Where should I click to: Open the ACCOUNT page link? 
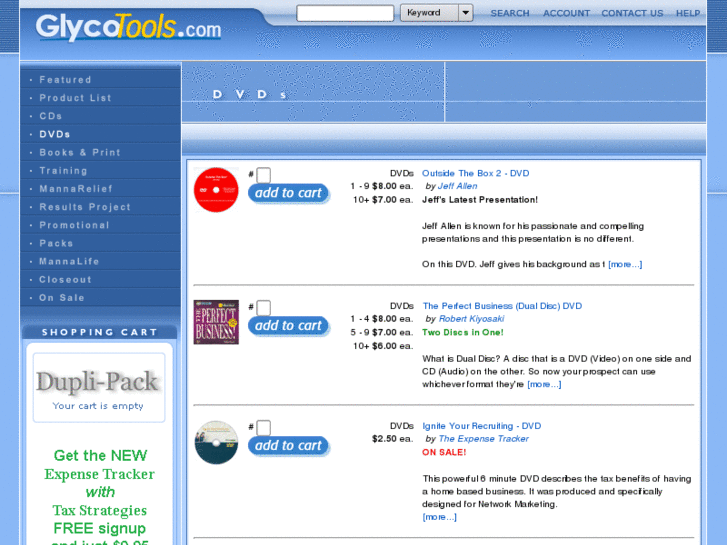(566, 13)
